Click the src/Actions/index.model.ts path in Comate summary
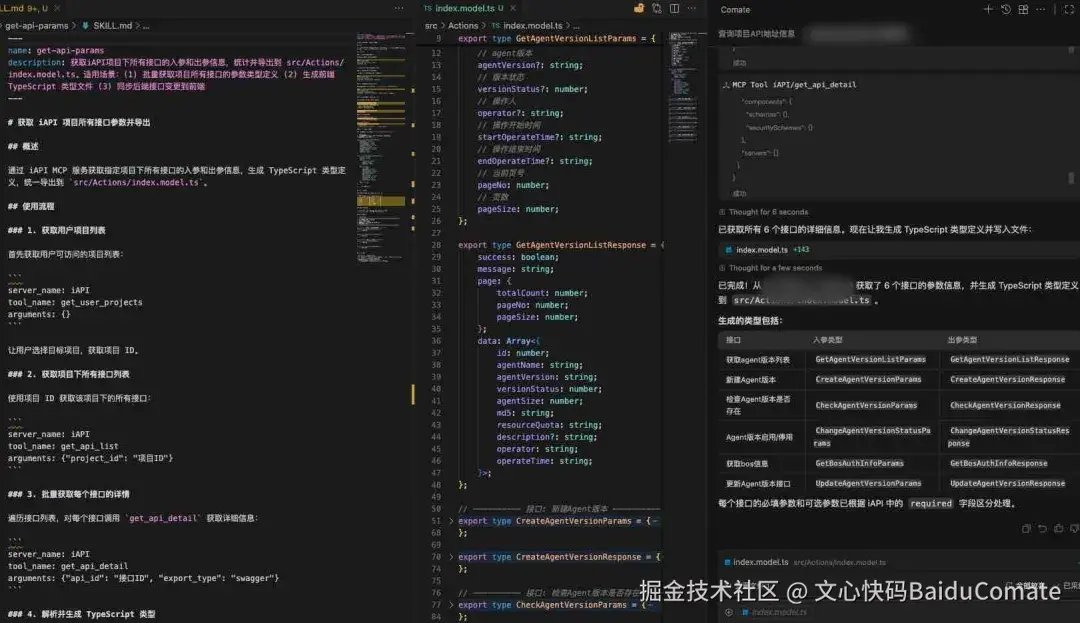1080x623 pixels. (802, 300)
